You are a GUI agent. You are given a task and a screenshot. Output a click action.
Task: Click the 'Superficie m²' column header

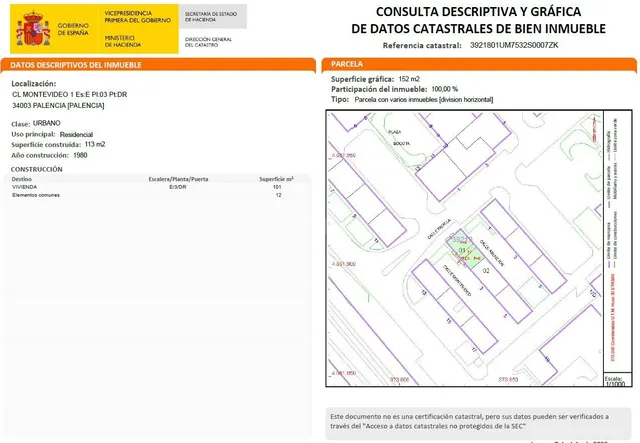point(276,179)
